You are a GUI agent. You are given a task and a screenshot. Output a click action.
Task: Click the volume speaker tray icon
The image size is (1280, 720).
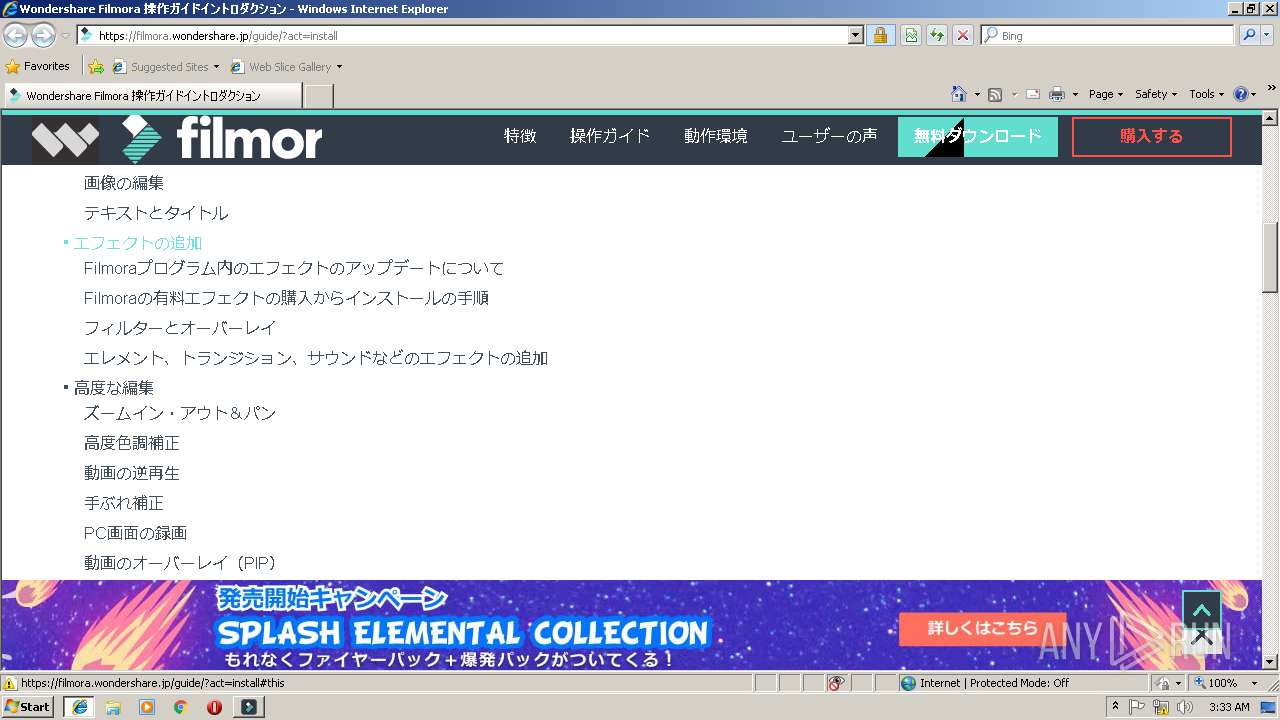pyautogui.click(x=1185, y=707)
